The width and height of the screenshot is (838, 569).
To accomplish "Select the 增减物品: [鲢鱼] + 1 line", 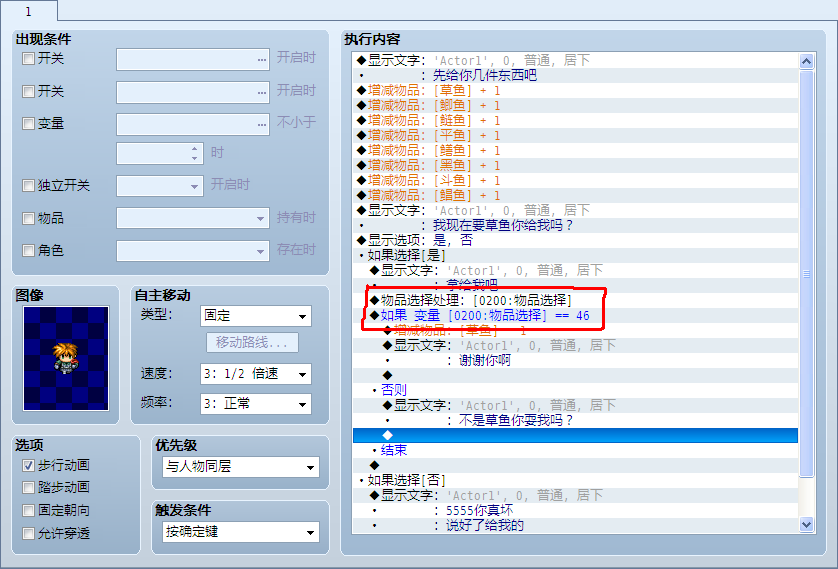I will point(576,120).
